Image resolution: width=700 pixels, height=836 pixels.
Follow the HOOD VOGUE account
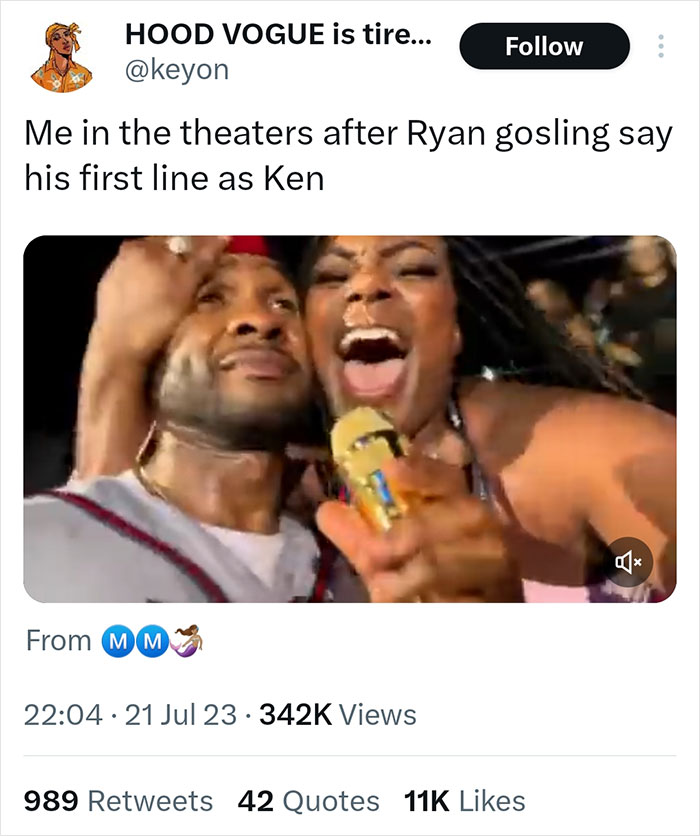pyautogui.click(x=545, y=45)
